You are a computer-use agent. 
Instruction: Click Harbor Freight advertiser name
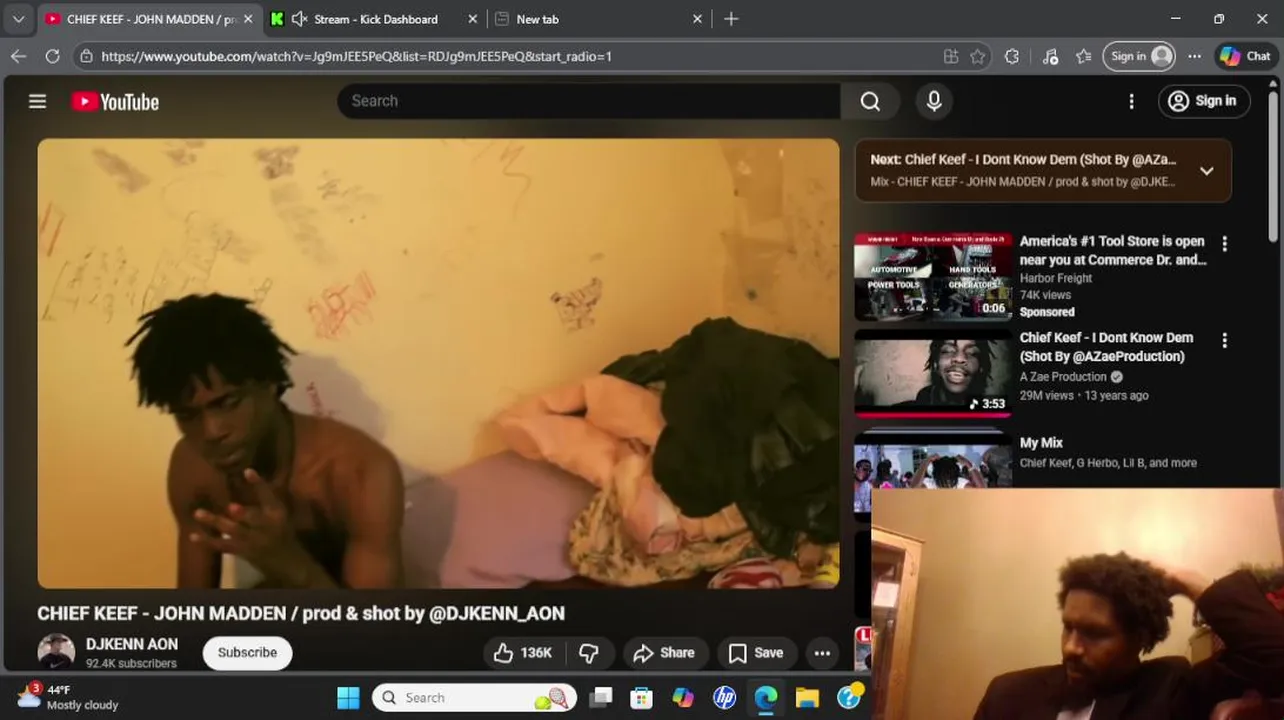pos(1056,279)
